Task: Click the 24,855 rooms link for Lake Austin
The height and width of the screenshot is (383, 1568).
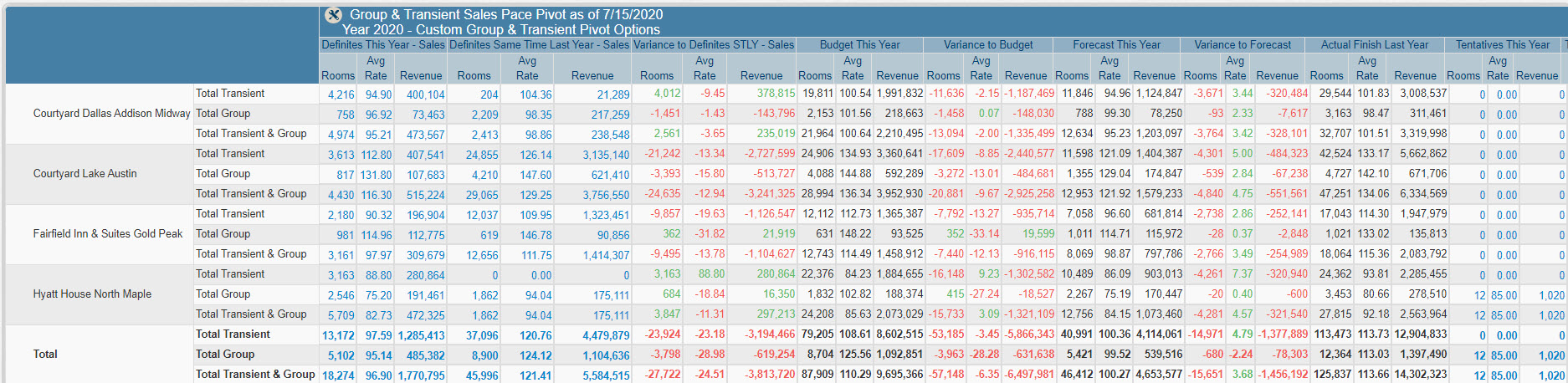Action: 482,156
